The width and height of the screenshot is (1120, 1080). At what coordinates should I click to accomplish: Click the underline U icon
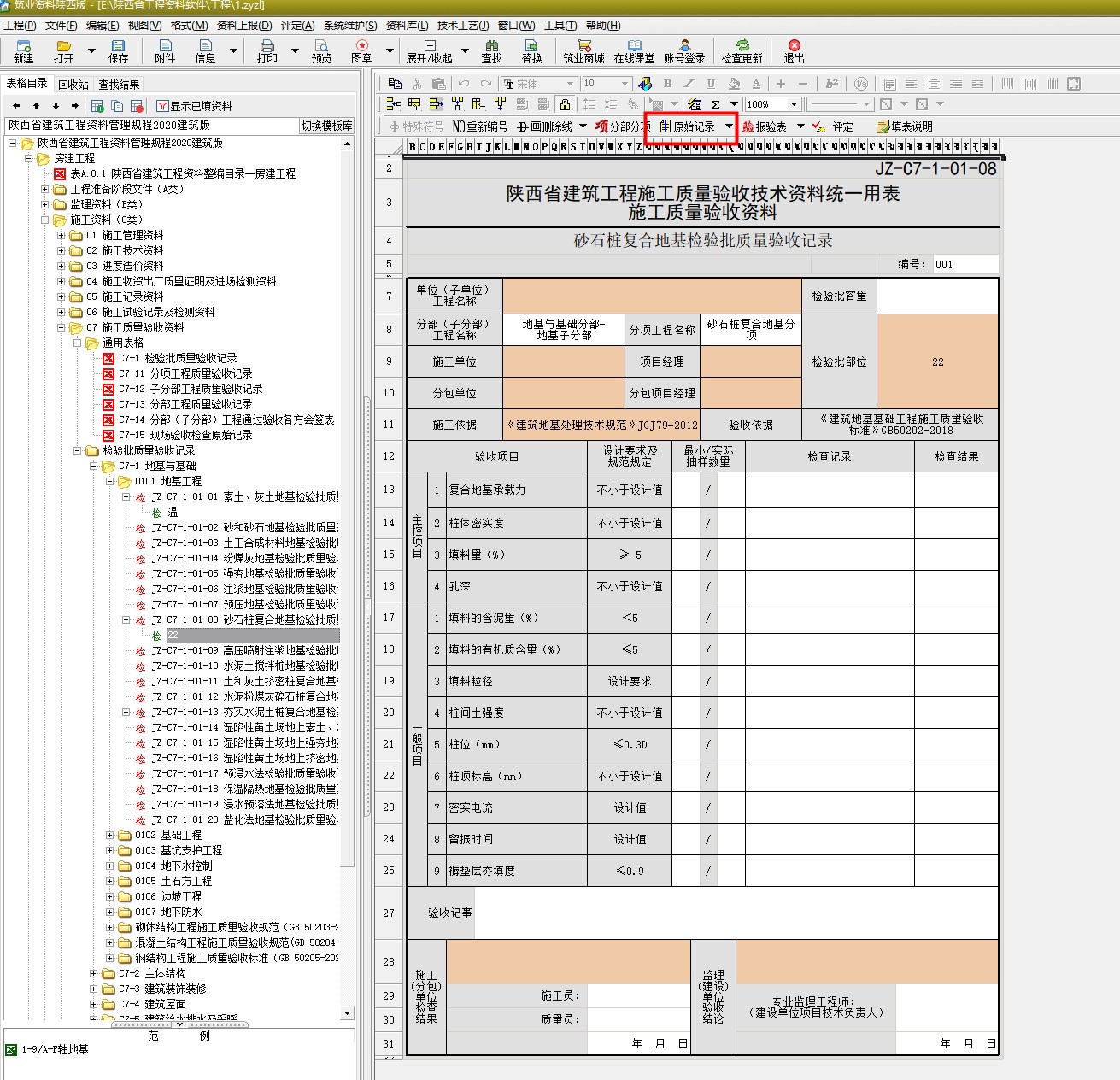click(711, 84)
